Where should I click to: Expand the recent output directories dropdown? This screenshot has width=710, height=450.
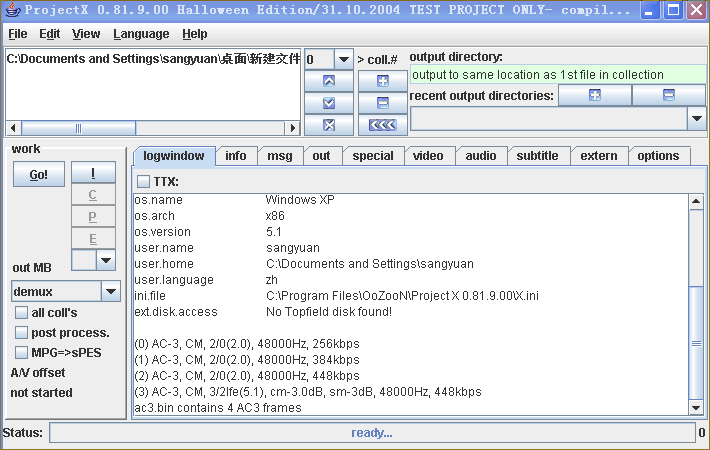pyautogui.click(x=697, y=119)
